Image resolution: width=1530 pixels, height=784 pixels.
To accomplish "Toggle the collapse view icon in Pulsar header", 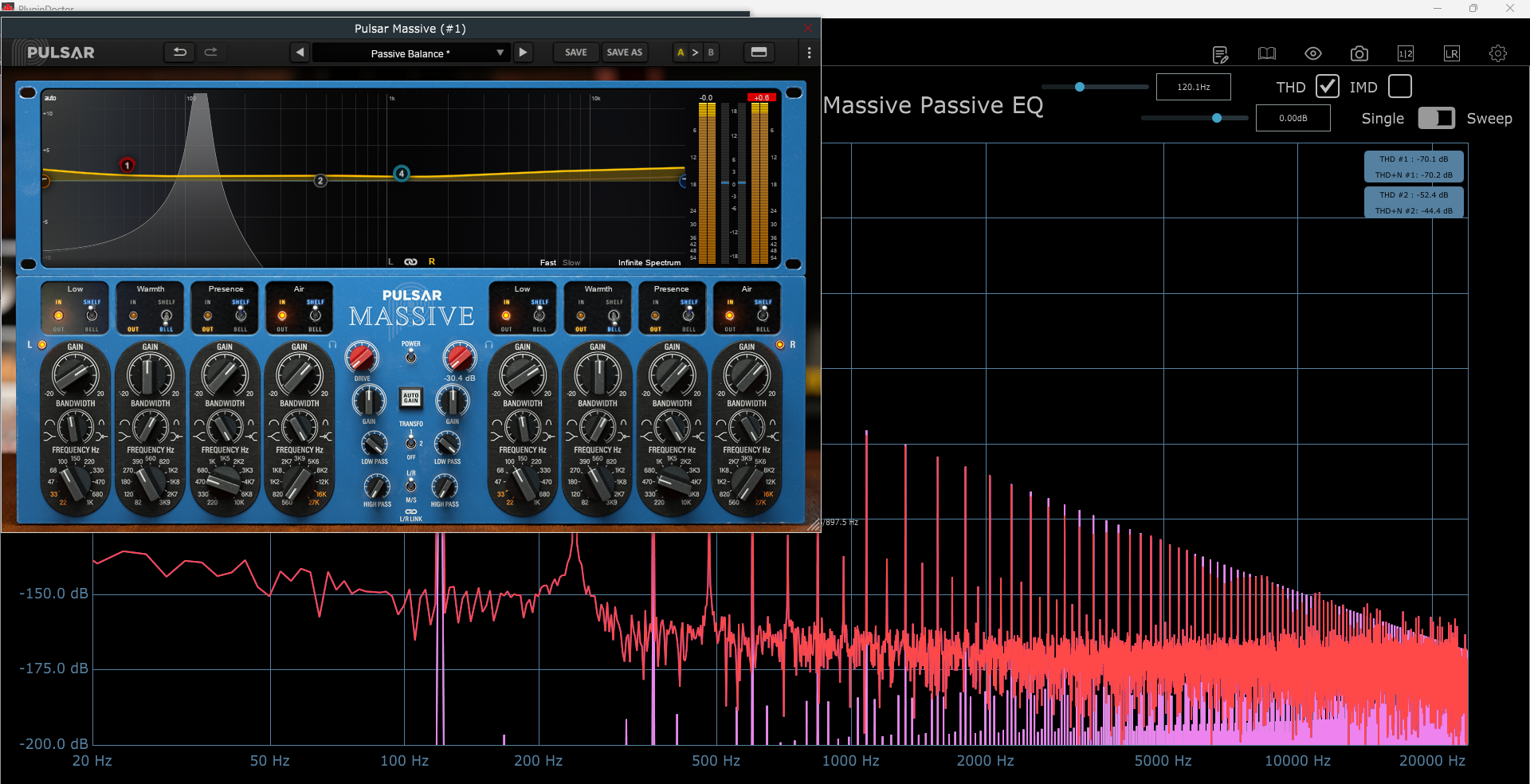I will pyautogui.click(x=759, y=53).
